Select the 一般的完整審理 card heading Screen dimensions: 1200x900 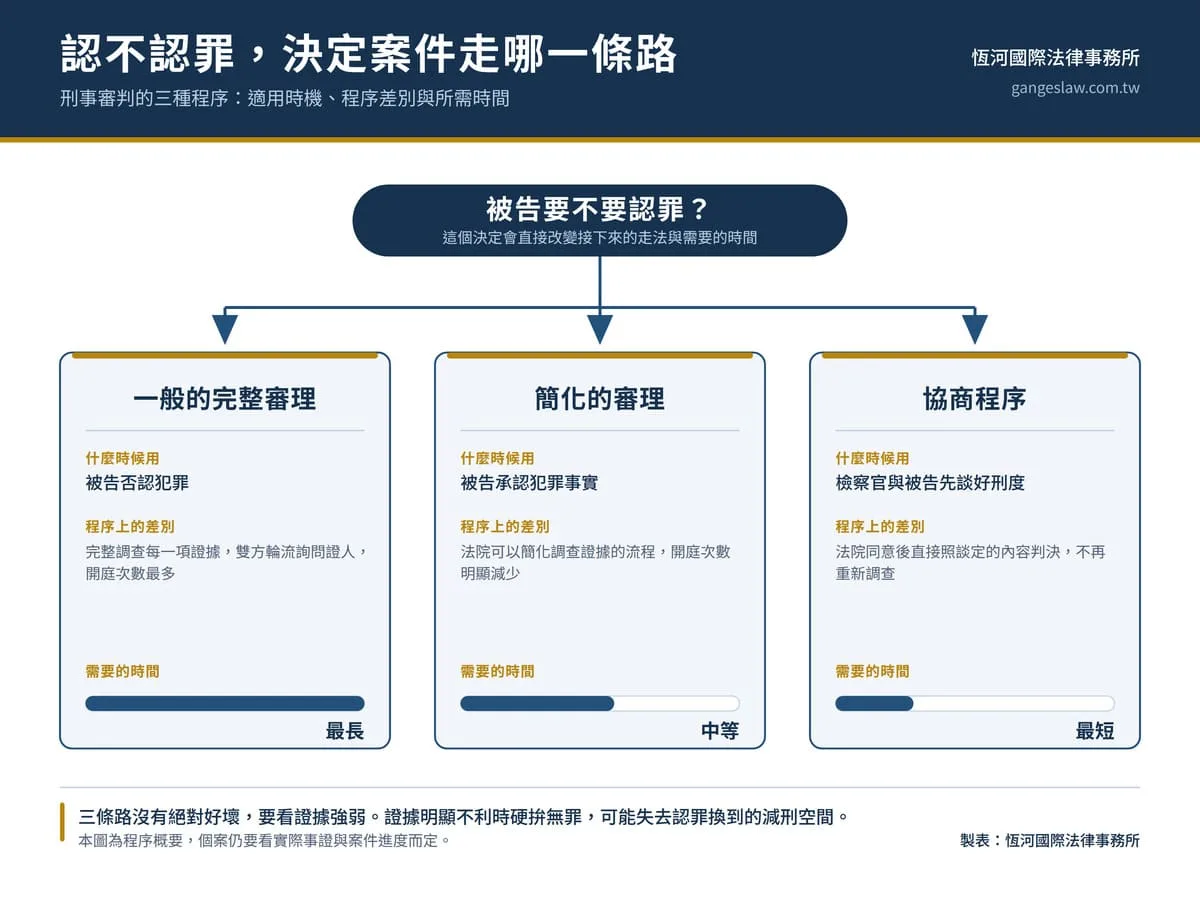pyautogui.click(x=225, y=399)
